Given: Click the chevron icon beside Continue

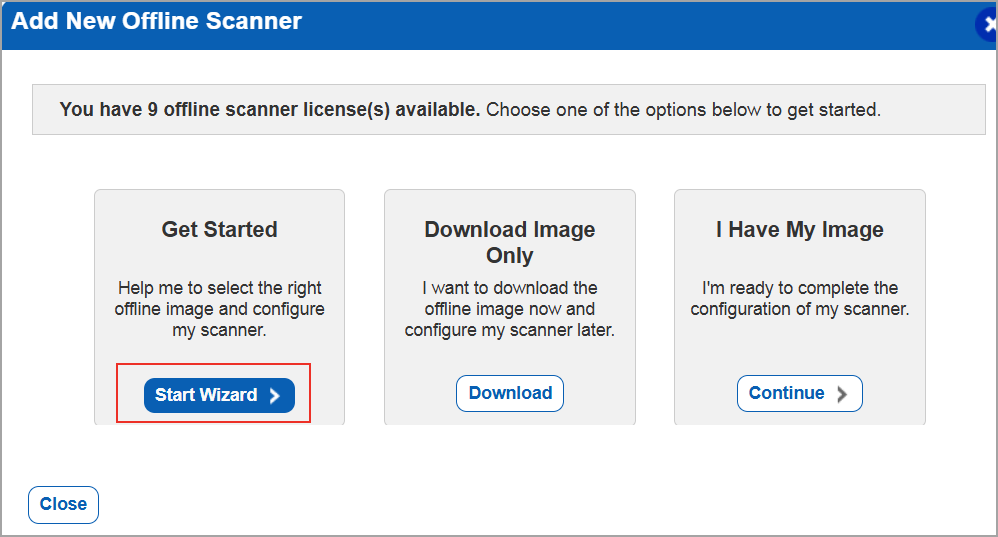Looking at the screenshot, I should [x=842, y=394].
